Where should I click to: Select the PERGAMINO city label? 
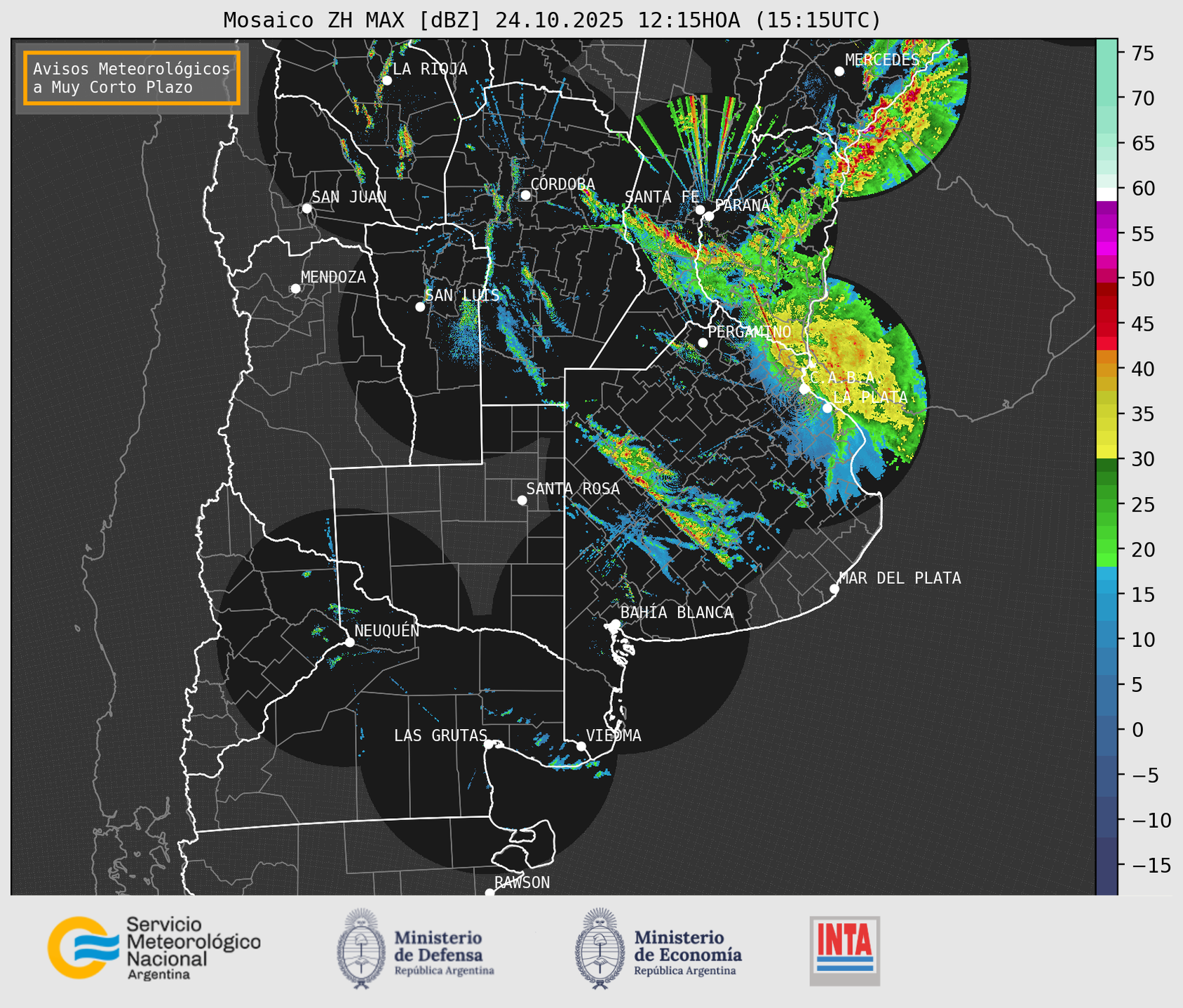click(x=749, y=332)
